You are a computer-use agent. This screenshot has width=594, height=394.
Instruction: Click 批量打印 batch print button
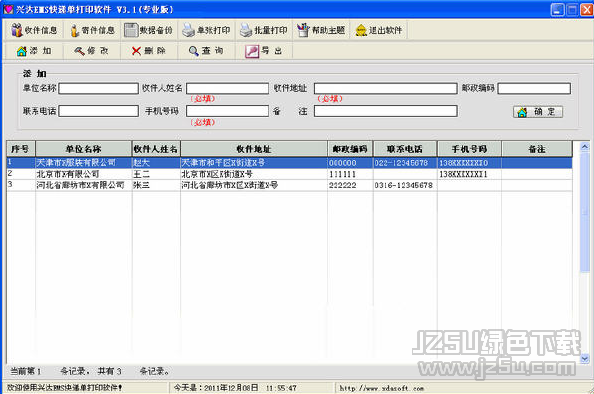(x=264, y=30)
